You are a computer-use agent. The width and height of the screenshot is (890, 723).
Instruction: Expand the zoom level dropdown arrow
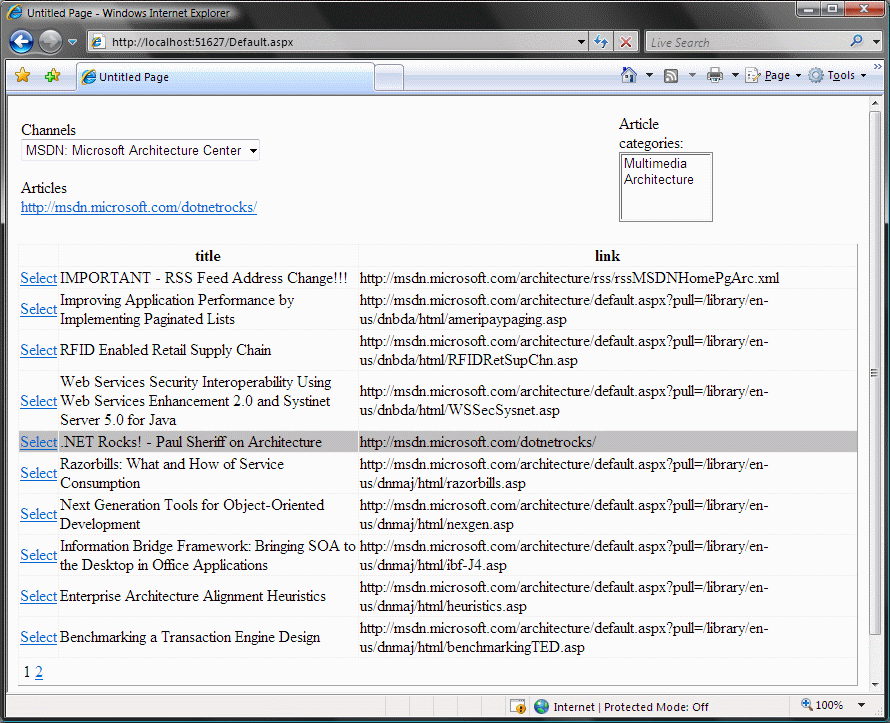coord(861,705)
